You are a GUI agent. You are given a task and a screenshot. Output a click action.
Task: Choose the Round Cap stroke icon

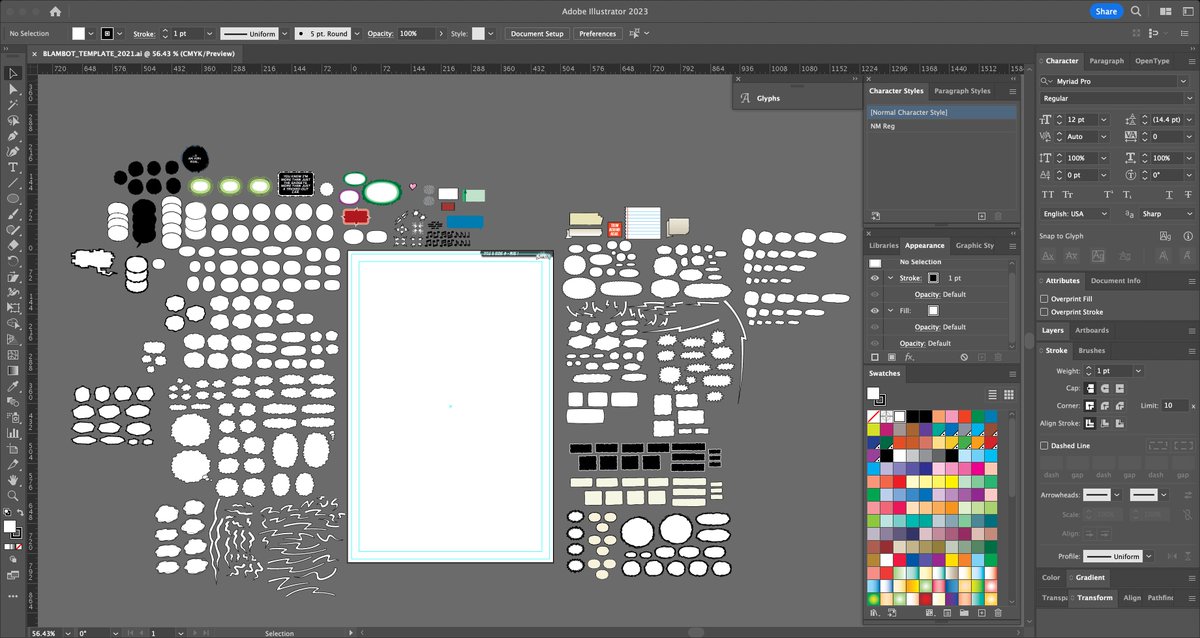pyautogui.click(x=1105, y=388)
